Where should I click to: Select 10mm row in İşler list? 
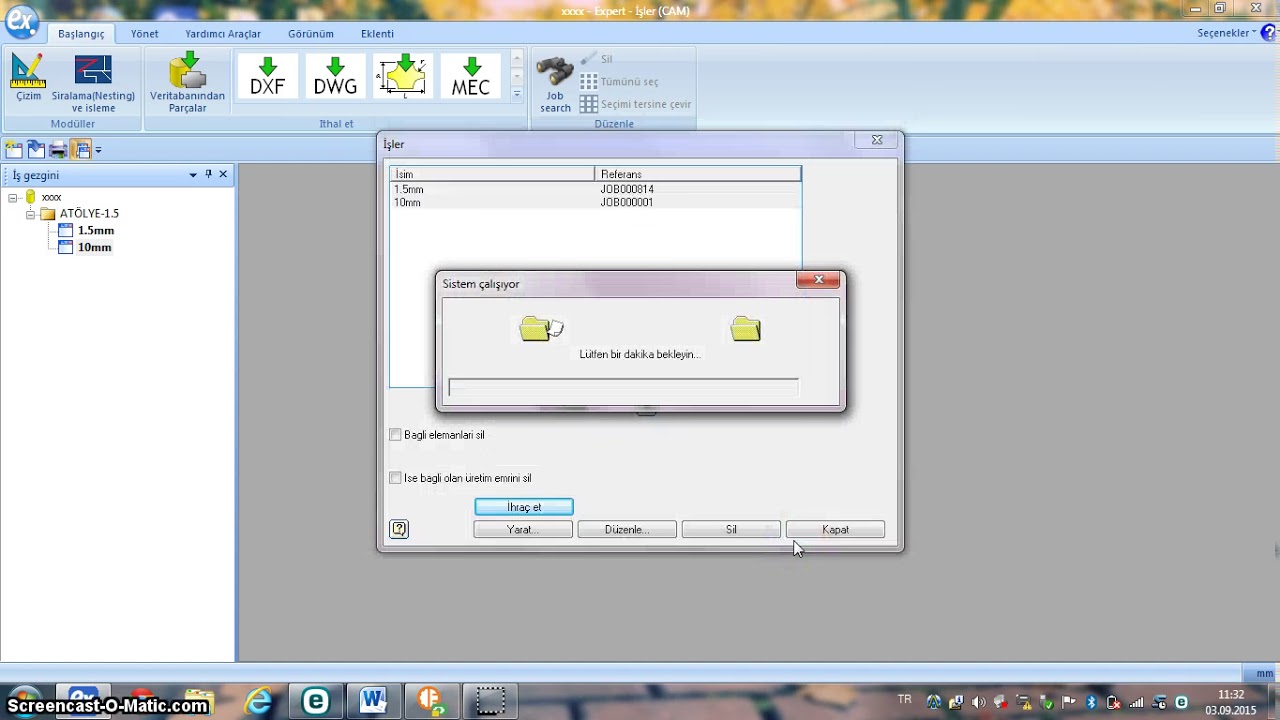(595, 202)
